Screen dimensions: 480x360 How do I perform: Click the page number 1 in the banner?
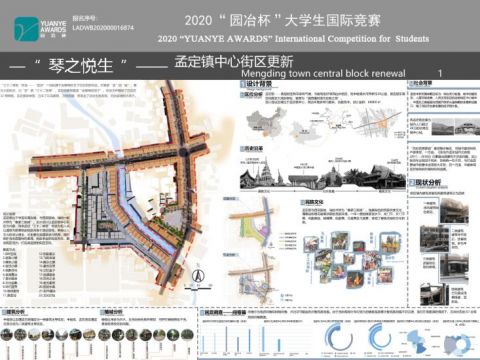440,73
